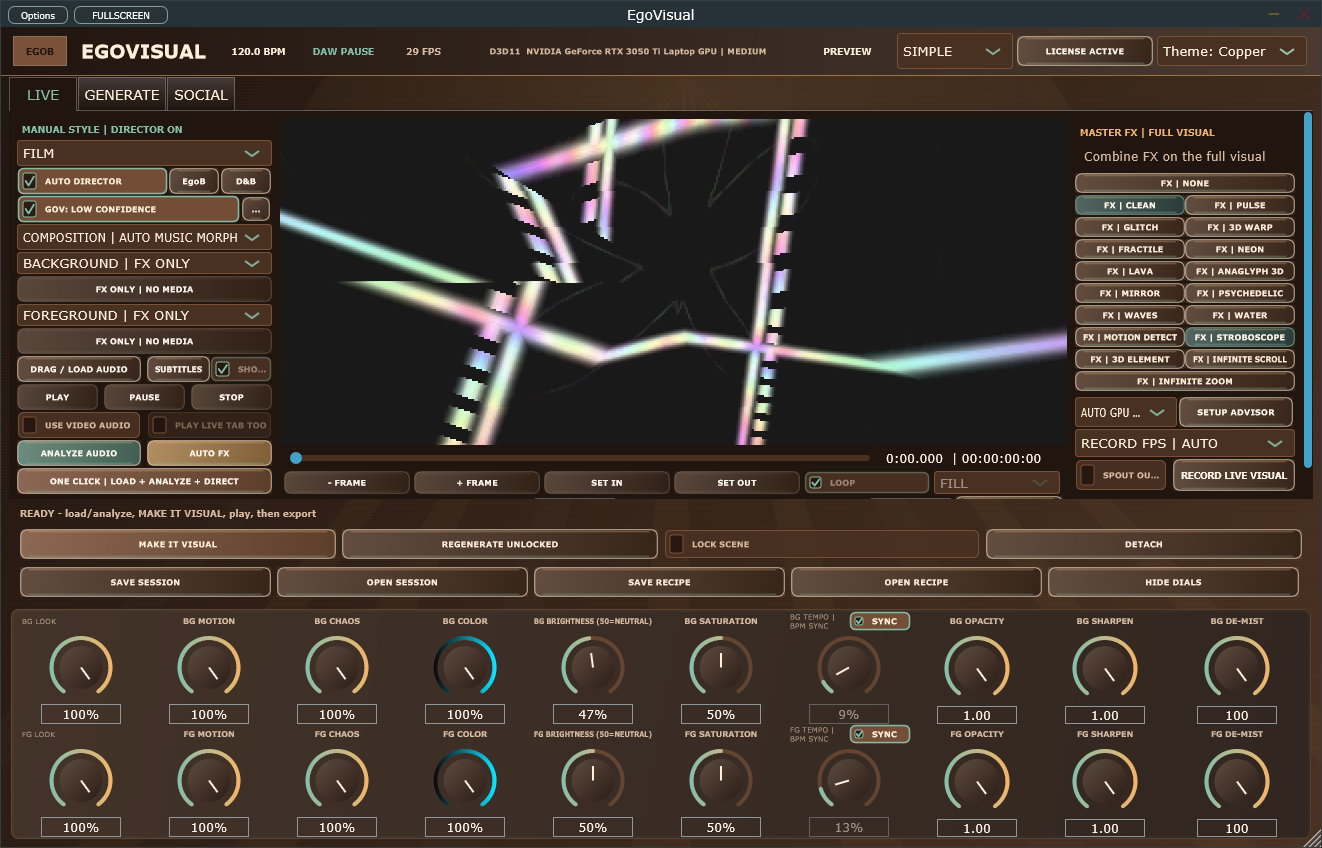The width and height of the screenshot is (1322, 848).
Task: Toggle the BG Tempo Sync checkbox
Action: [x=859, y=621]
